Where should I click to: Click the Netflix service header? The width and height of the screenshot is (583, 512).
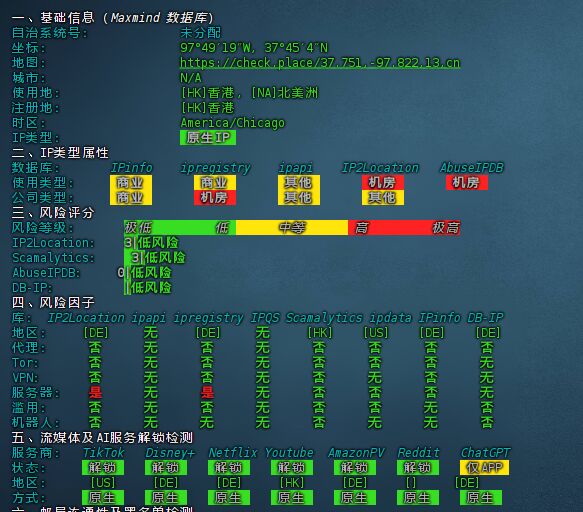233,453
